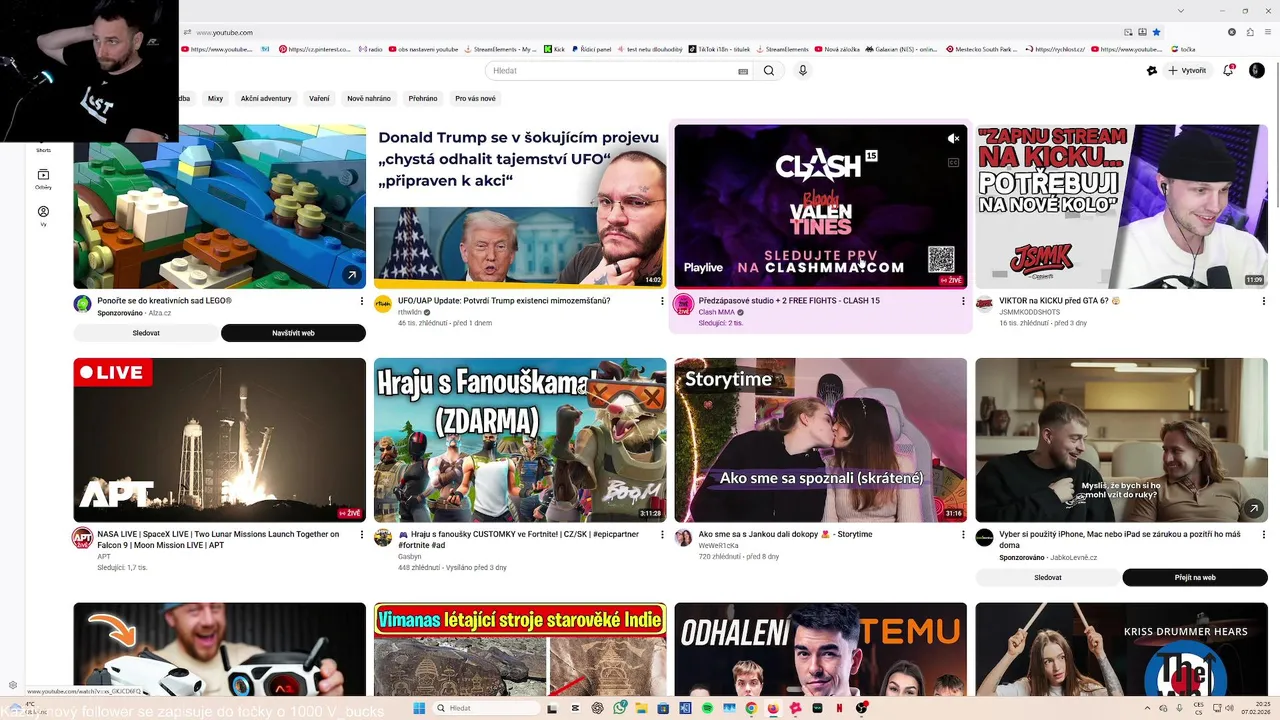Open options for Hraju s fanoušky CUSTOMKY video
1280x720 pixels.
click(x=662, y=535)
